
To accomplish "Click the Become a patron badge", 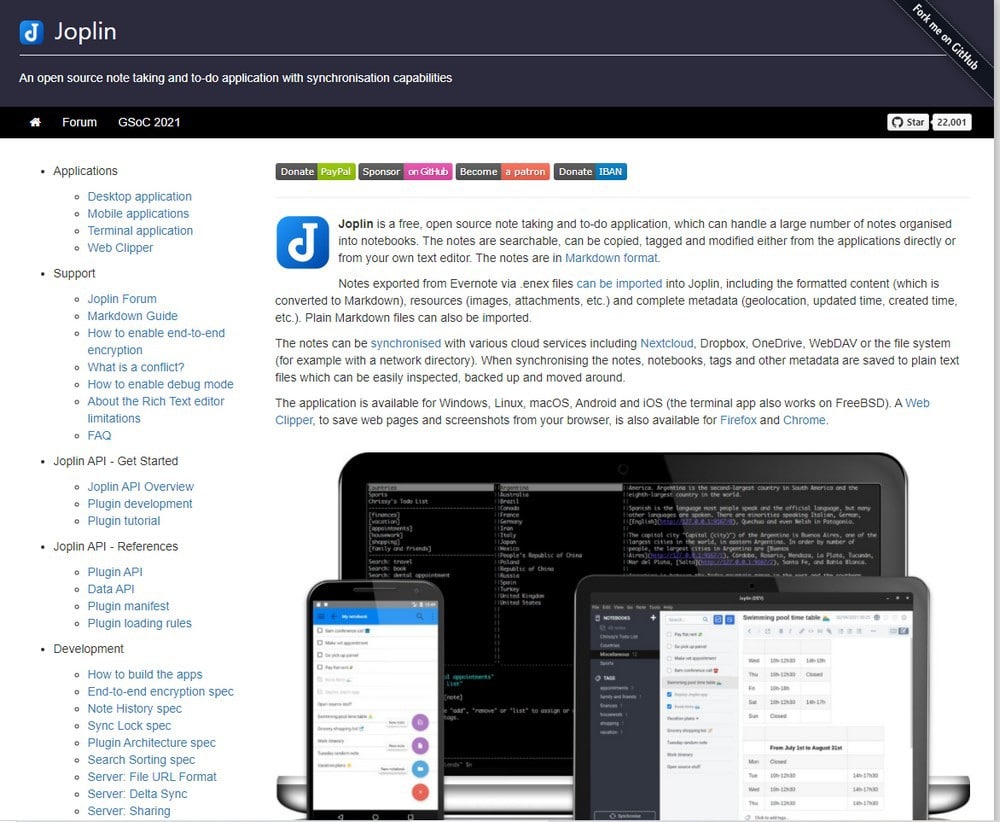I will [502, 172].
